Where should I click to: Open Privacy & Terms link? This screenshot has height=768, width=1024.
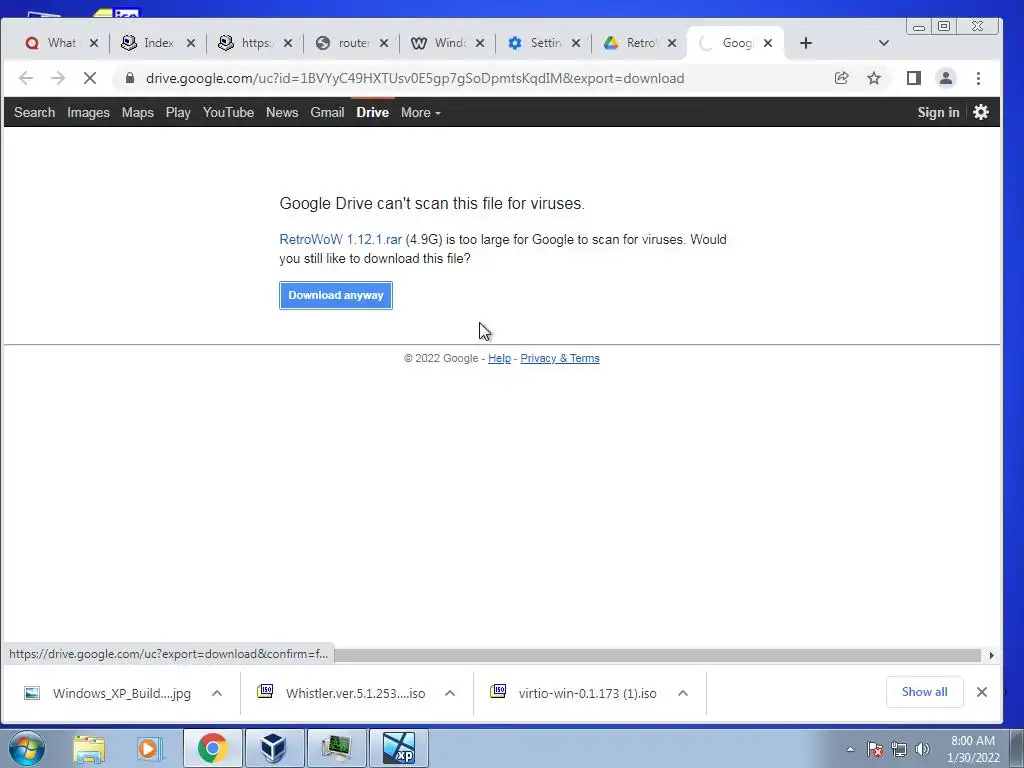coord(560,358)
